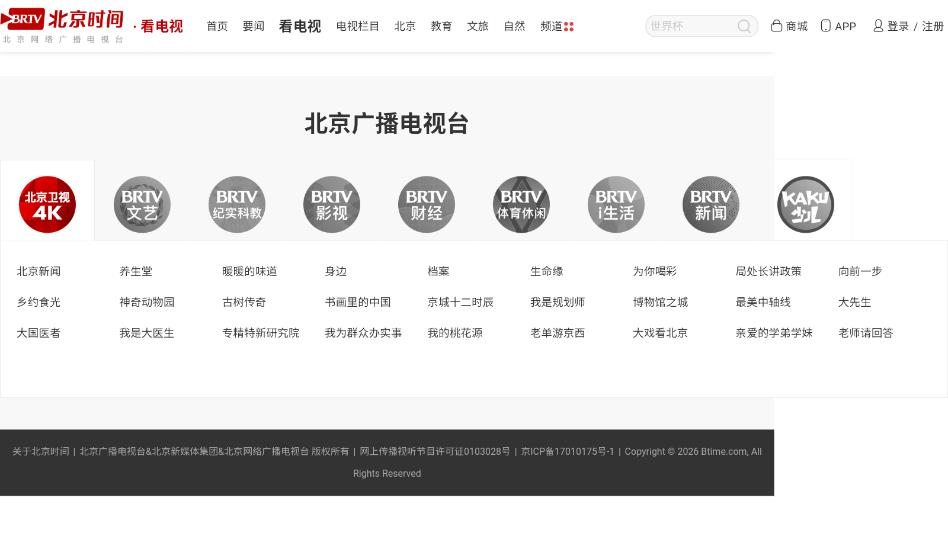948x533 pixels.
Task: Open the 专精特新研究院 program link
Action: [x=261, y=333]
